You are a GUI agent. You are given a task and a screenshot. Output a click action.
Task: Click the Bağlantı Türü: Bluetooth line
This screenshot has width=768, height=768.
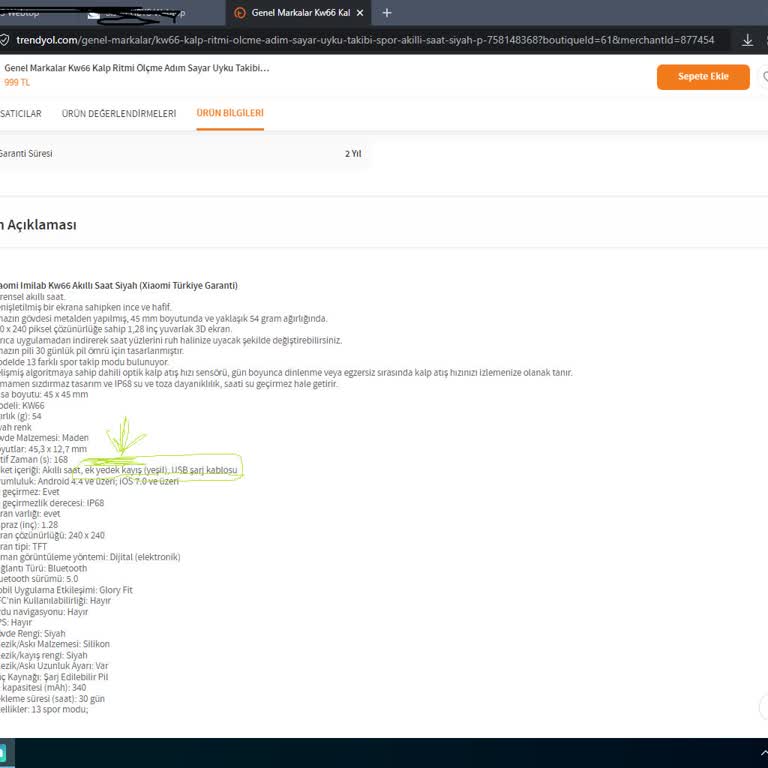tap(44, 568)
